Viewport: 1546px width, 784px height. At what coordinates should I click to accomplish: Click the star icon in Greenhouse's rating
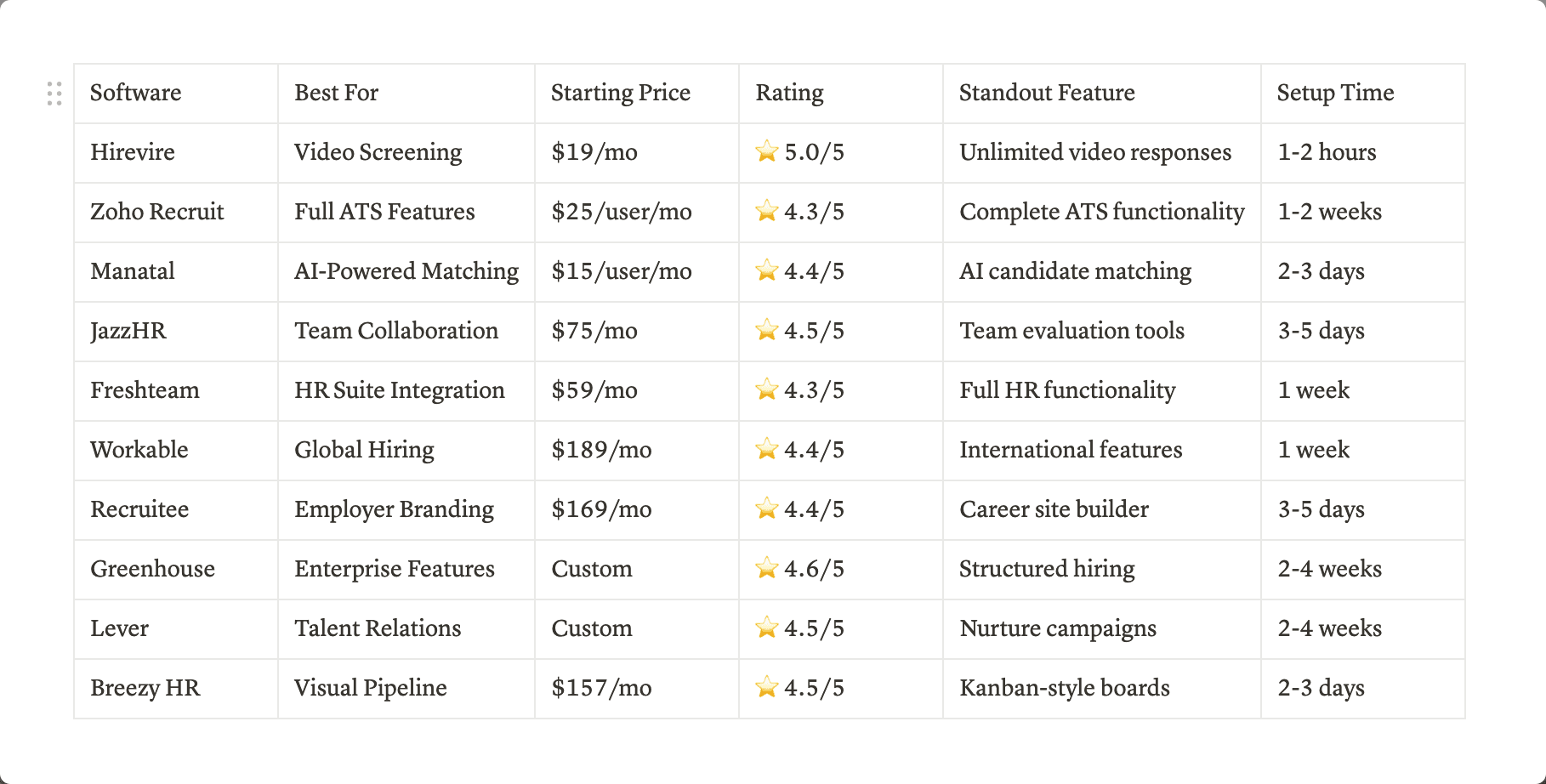767,568
